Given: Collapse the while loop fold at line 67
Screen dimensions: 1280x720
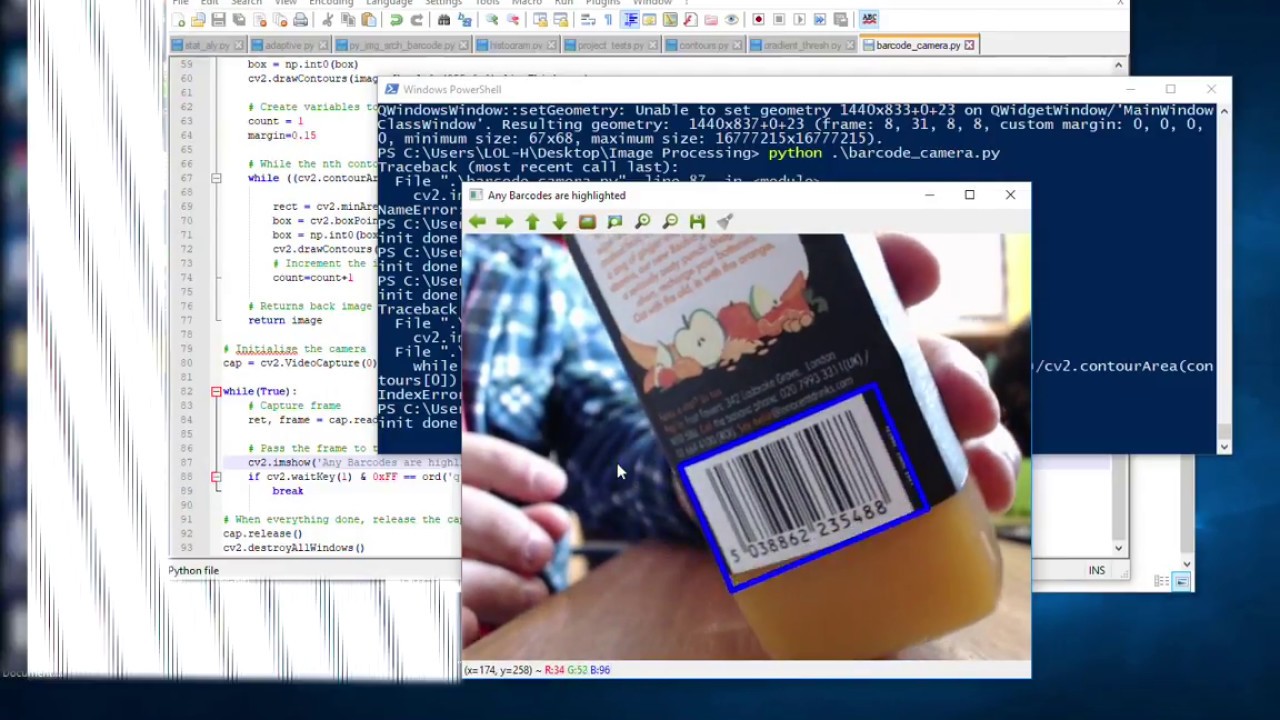Looking at the screenshot, I should (216, 178).
